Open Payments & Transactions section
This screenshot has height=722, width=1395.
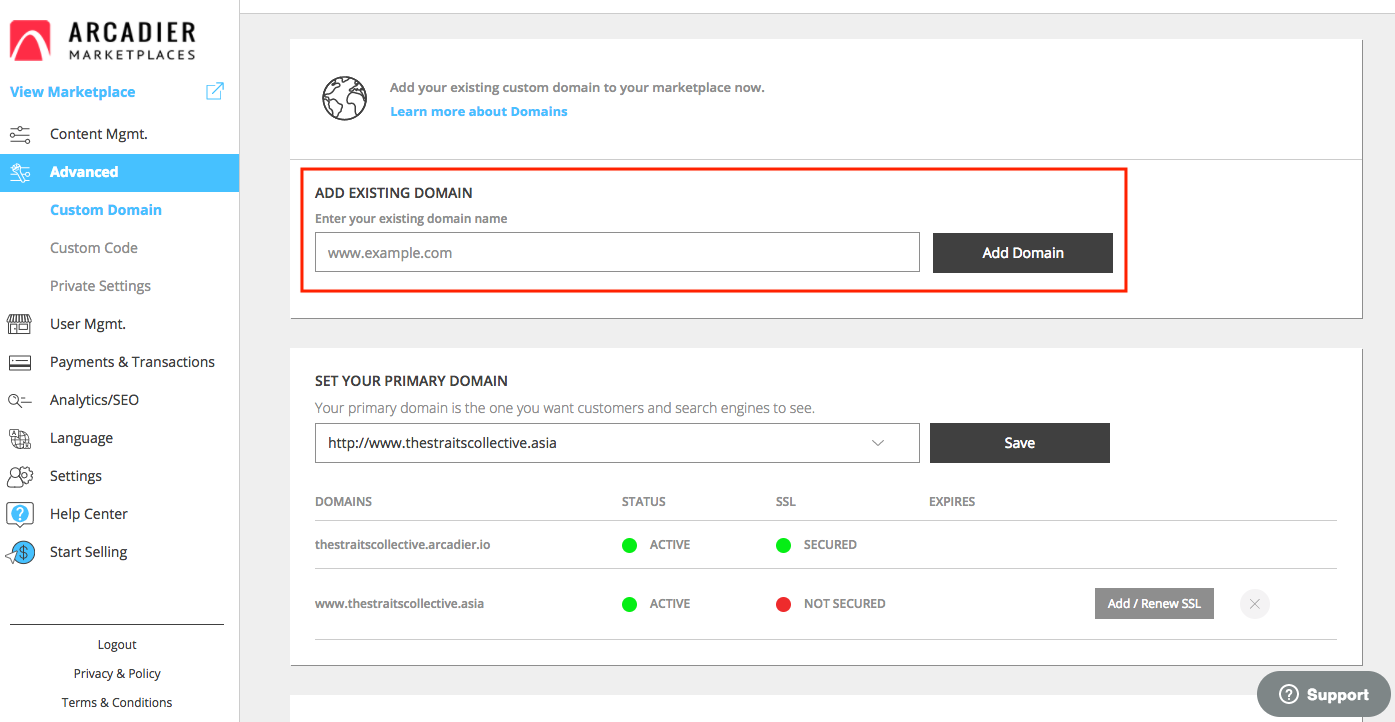point(132,362)
